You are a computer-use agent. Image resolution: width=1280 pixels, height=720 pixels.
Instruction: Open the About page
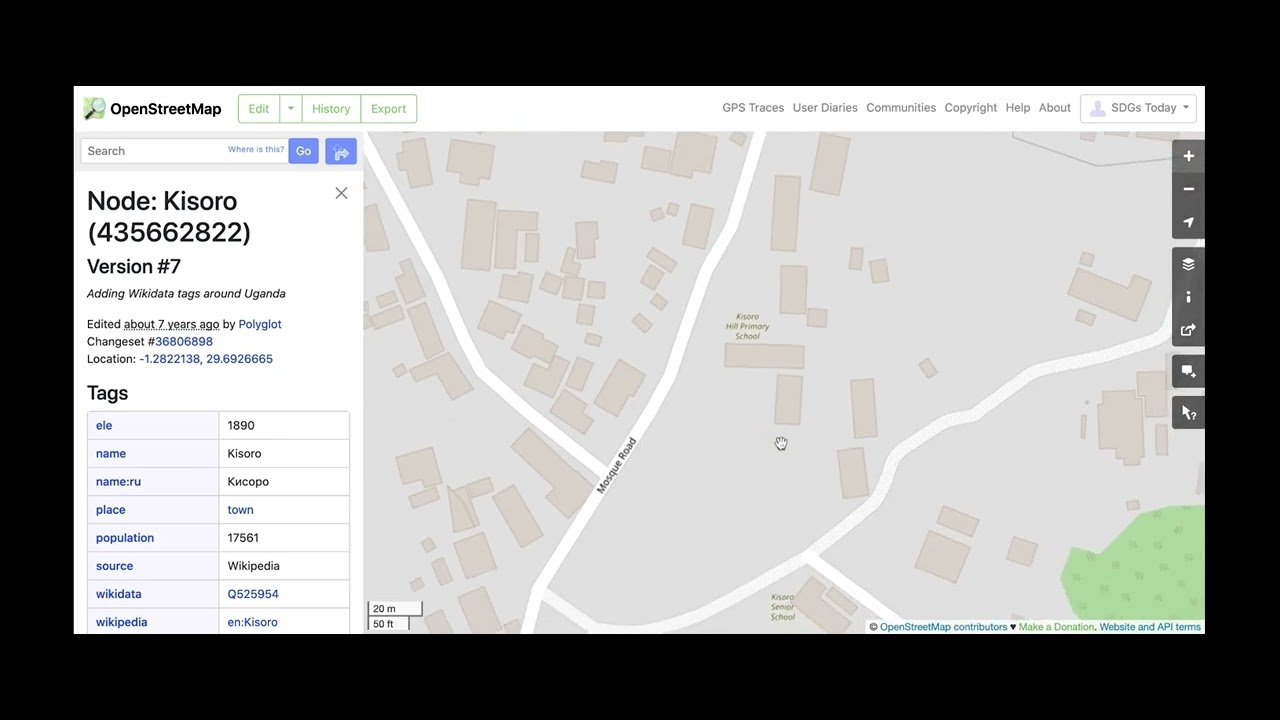(1055, 108)
